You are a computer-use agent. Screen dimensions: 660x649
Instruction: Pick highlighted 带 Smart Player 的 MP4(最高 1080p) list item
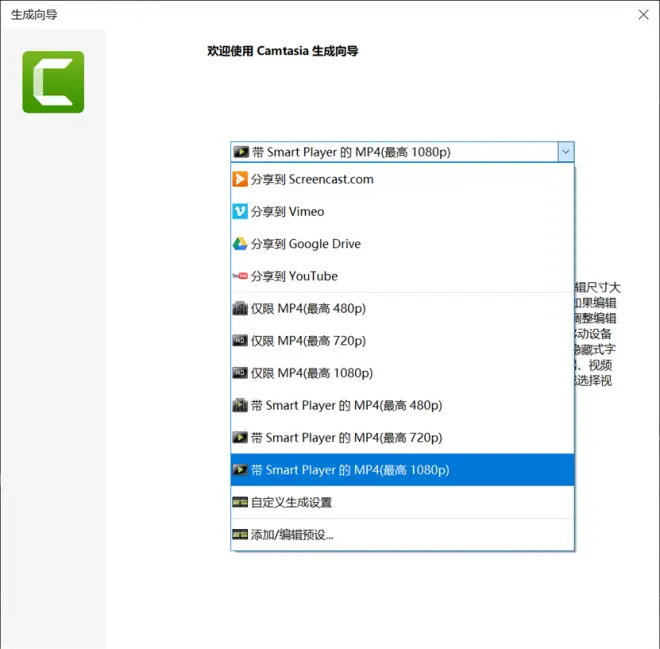pyautogui.click(x=402, y=470)
